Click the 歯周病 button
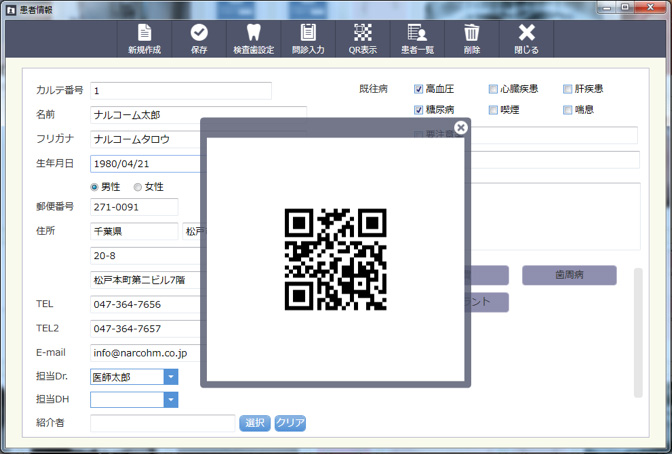The image size is (672, 454). pos(569,275)
